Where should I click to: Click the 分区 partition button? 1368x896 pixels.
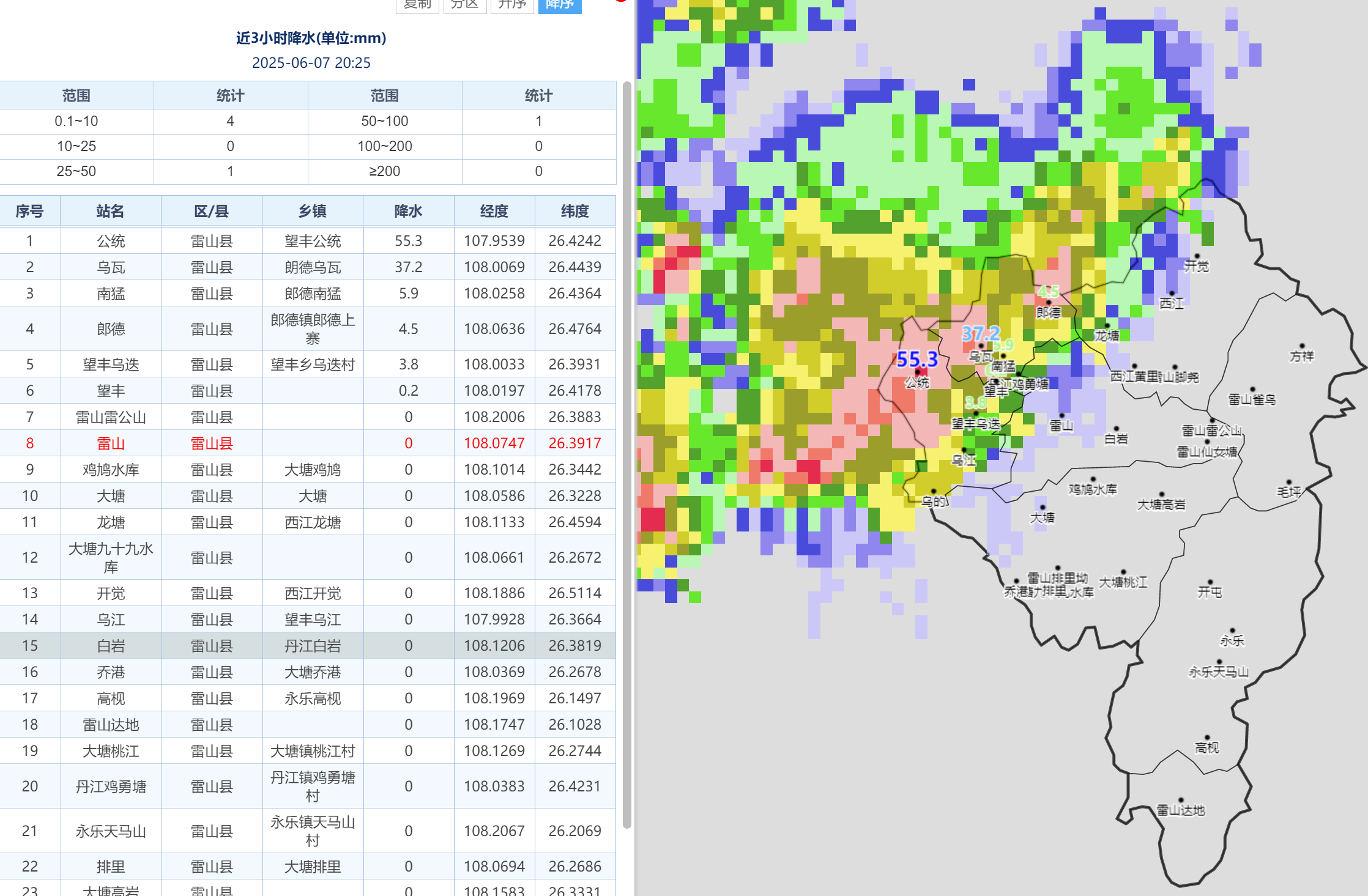coord(464,5)
